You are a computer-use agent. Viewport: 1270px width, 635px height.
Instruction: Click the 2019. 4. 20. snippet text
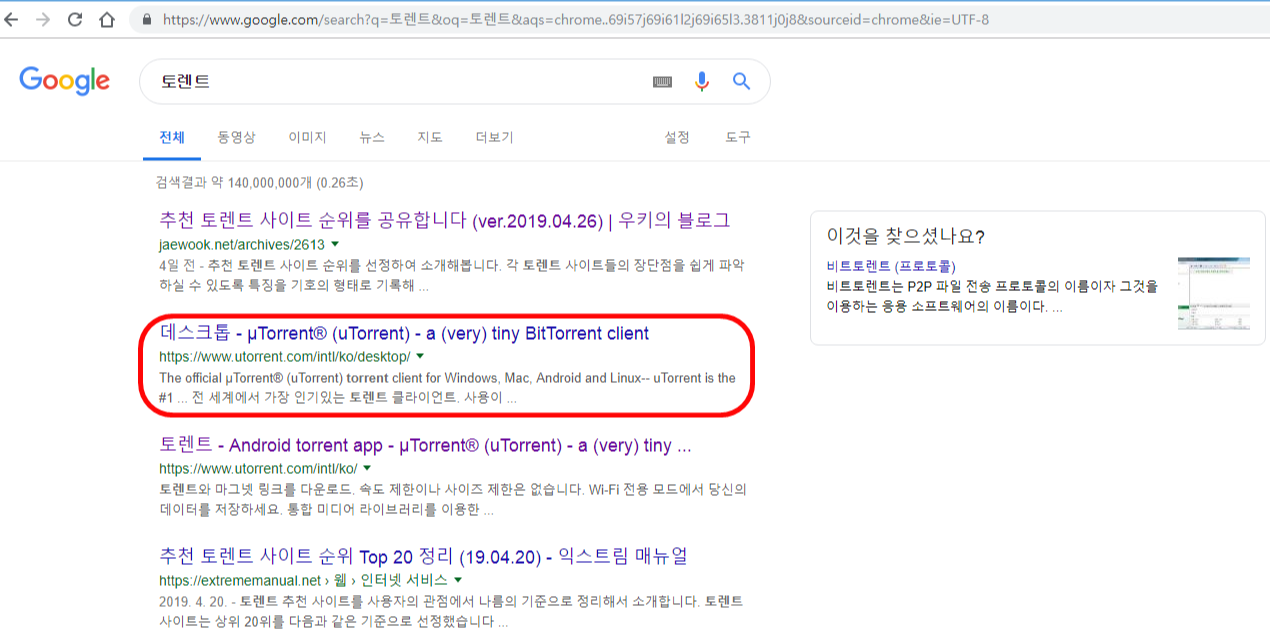tap(451, 611)
